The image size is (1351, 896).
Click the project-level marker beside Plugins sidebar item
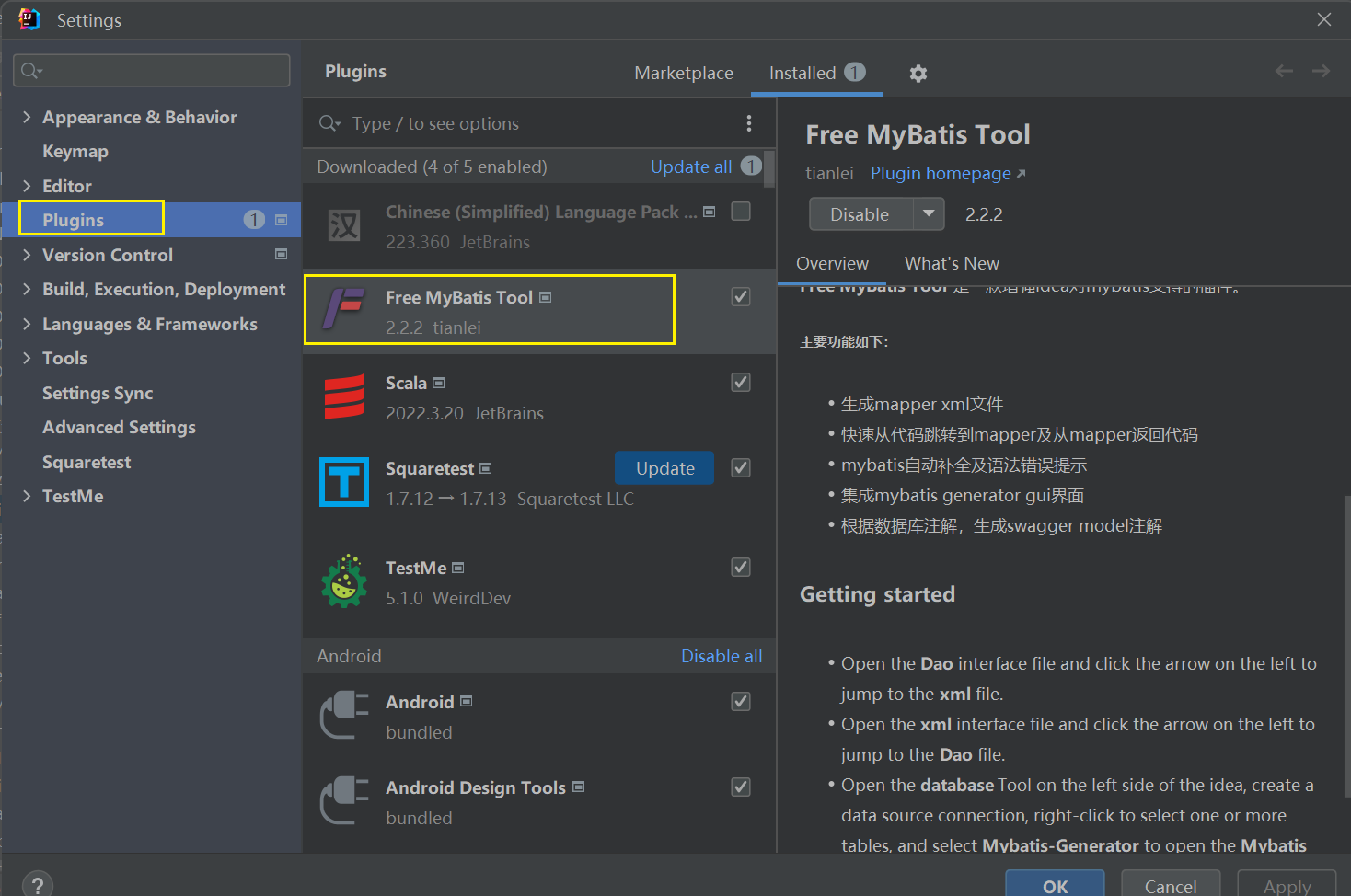click(282, 220)
